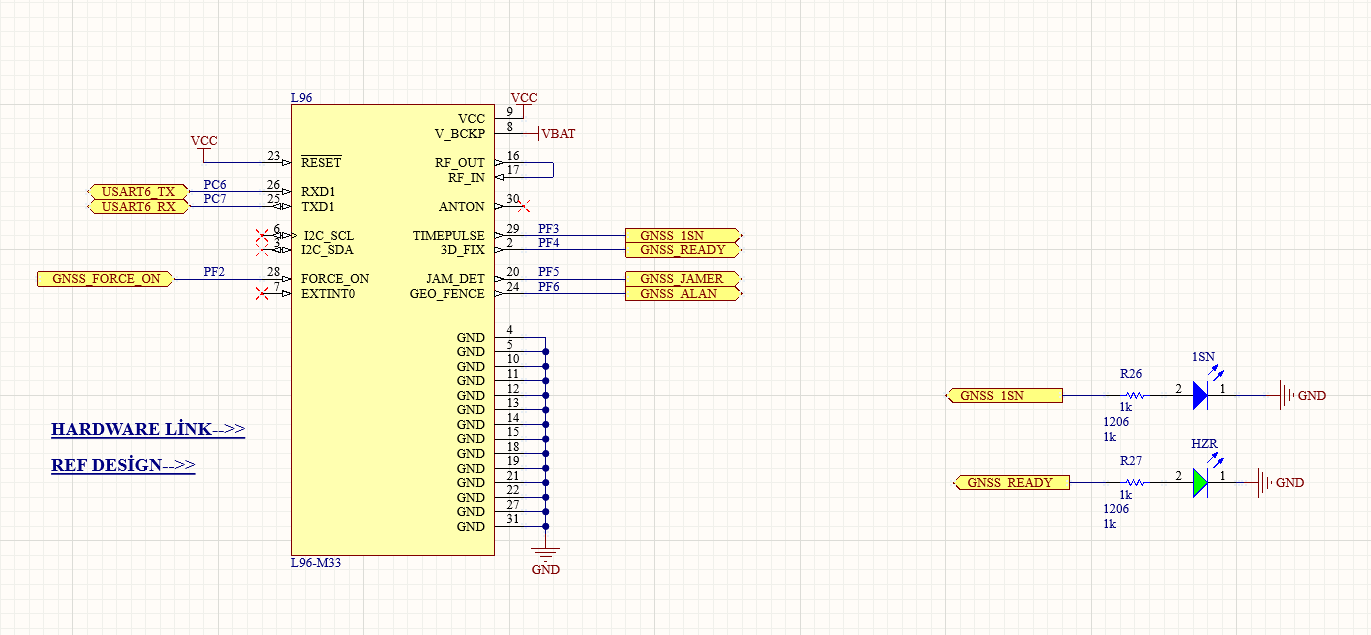
Task: Click the TXD1 pin name
Action: [318, 207]
